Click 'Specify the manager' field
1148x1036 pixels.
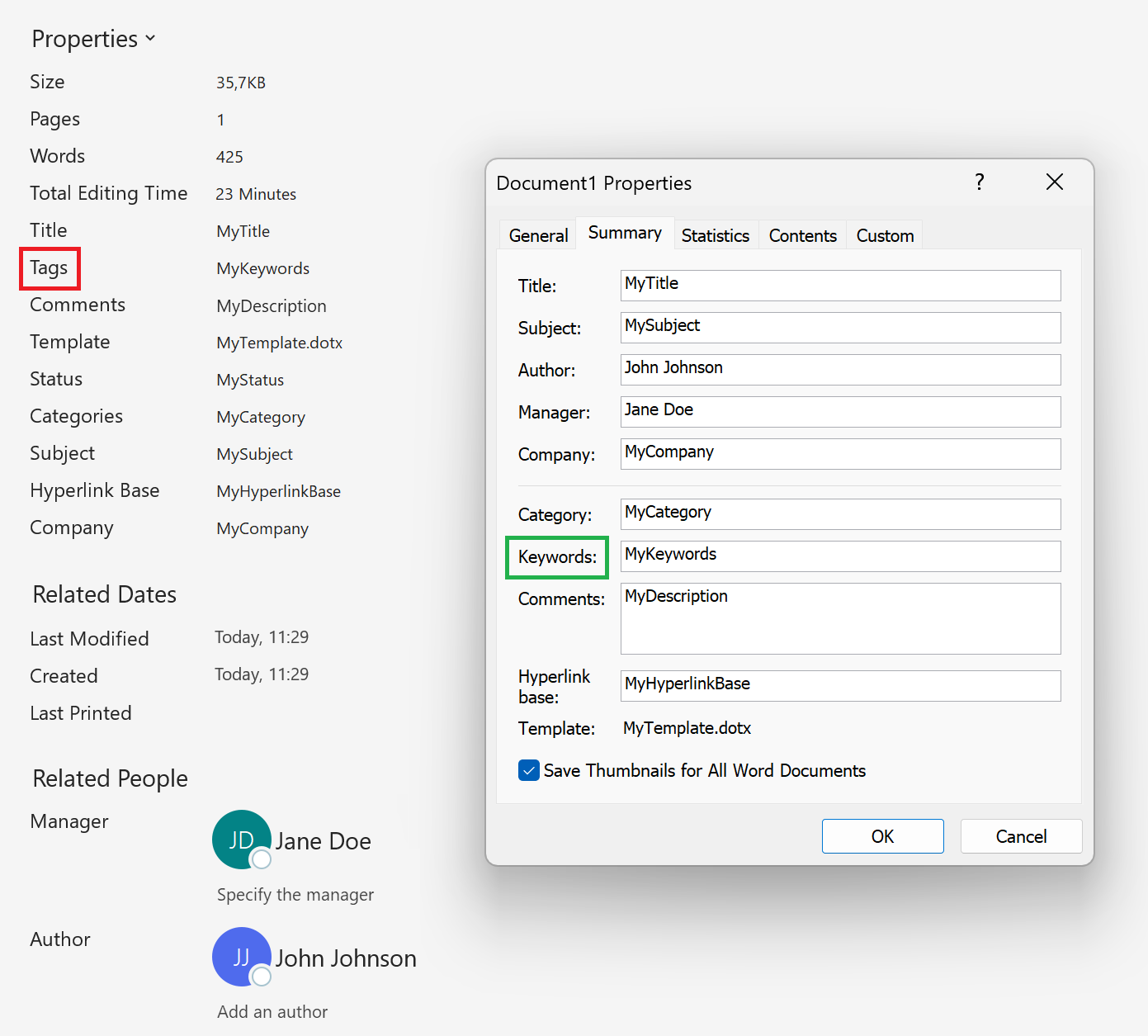click(x=295, y=895)
